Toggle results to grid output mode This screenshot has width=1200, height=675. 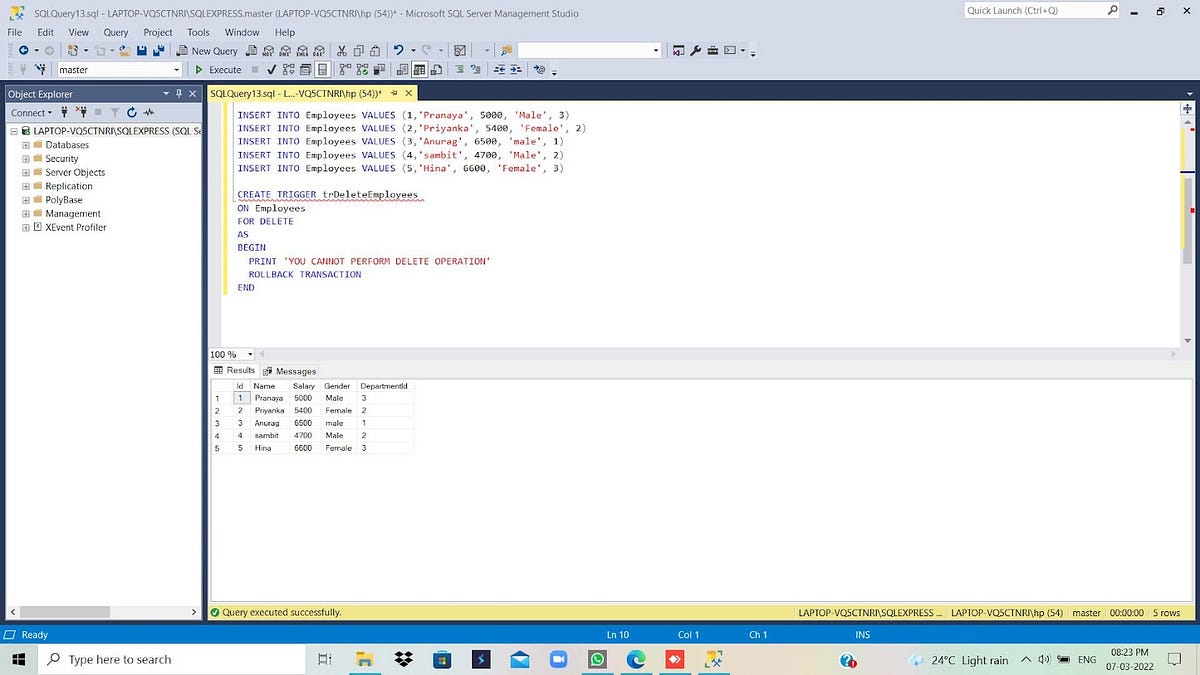coord(418,69)
